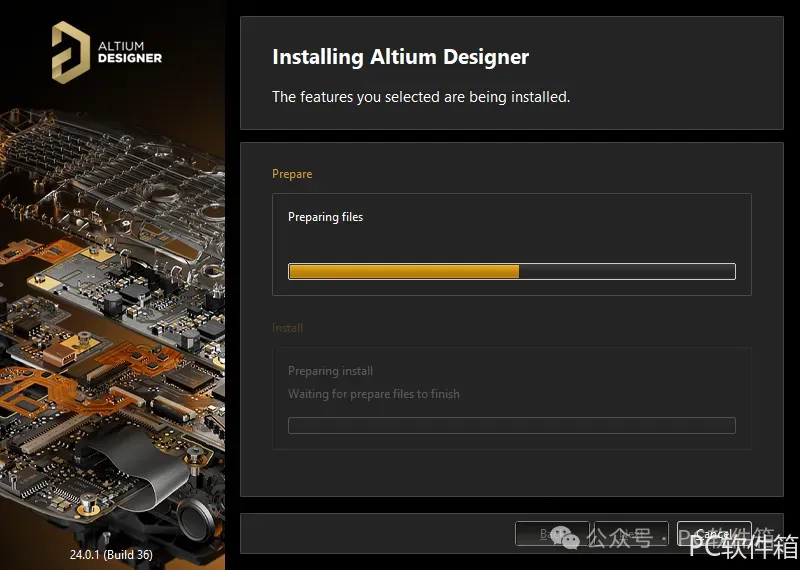Click "Waiting for prepare files to finish" text
The width and height of the screenshot is (800, 570).
pos(374,394)
